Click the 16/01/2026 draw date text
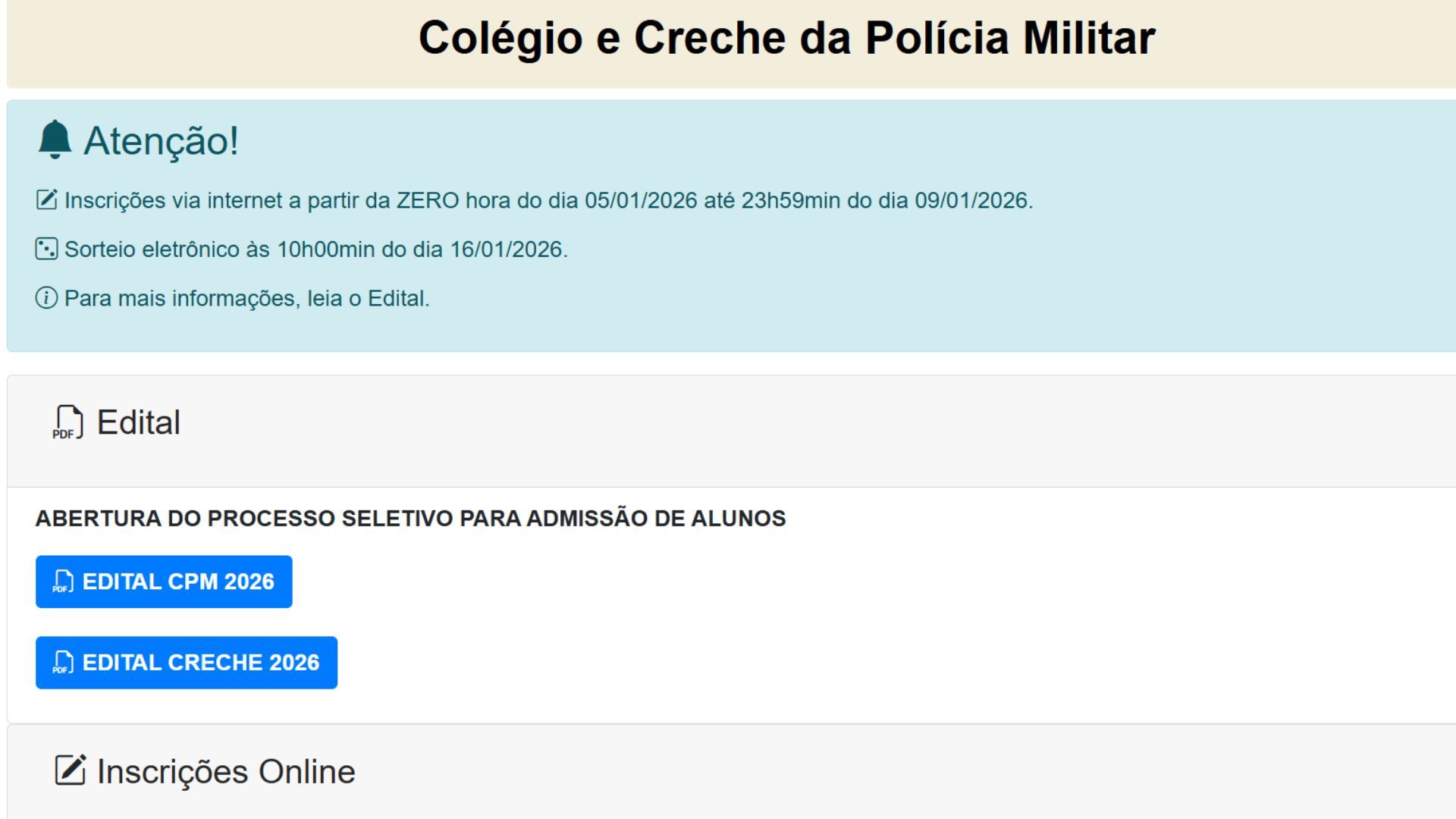 pyautogui.click(x=507, y=249)
